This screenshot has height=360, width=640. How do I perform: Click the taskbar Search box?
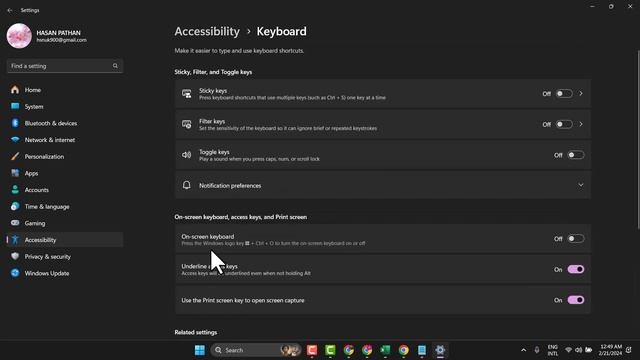(256, 350)
